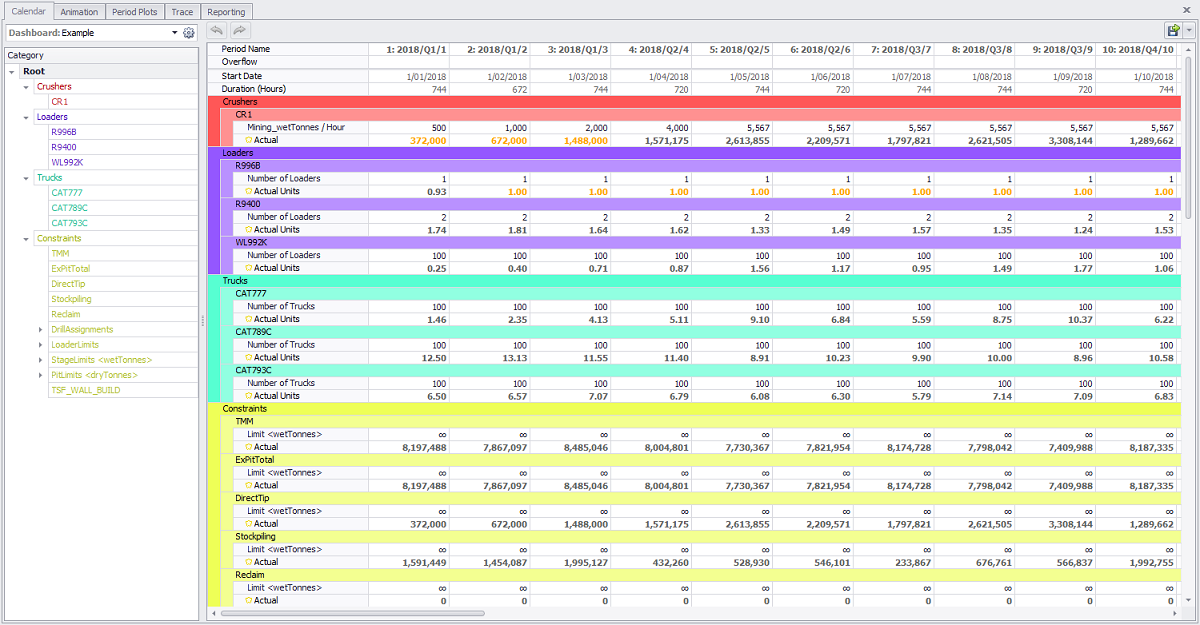Click the undo arrow icon

coord(216,30)
